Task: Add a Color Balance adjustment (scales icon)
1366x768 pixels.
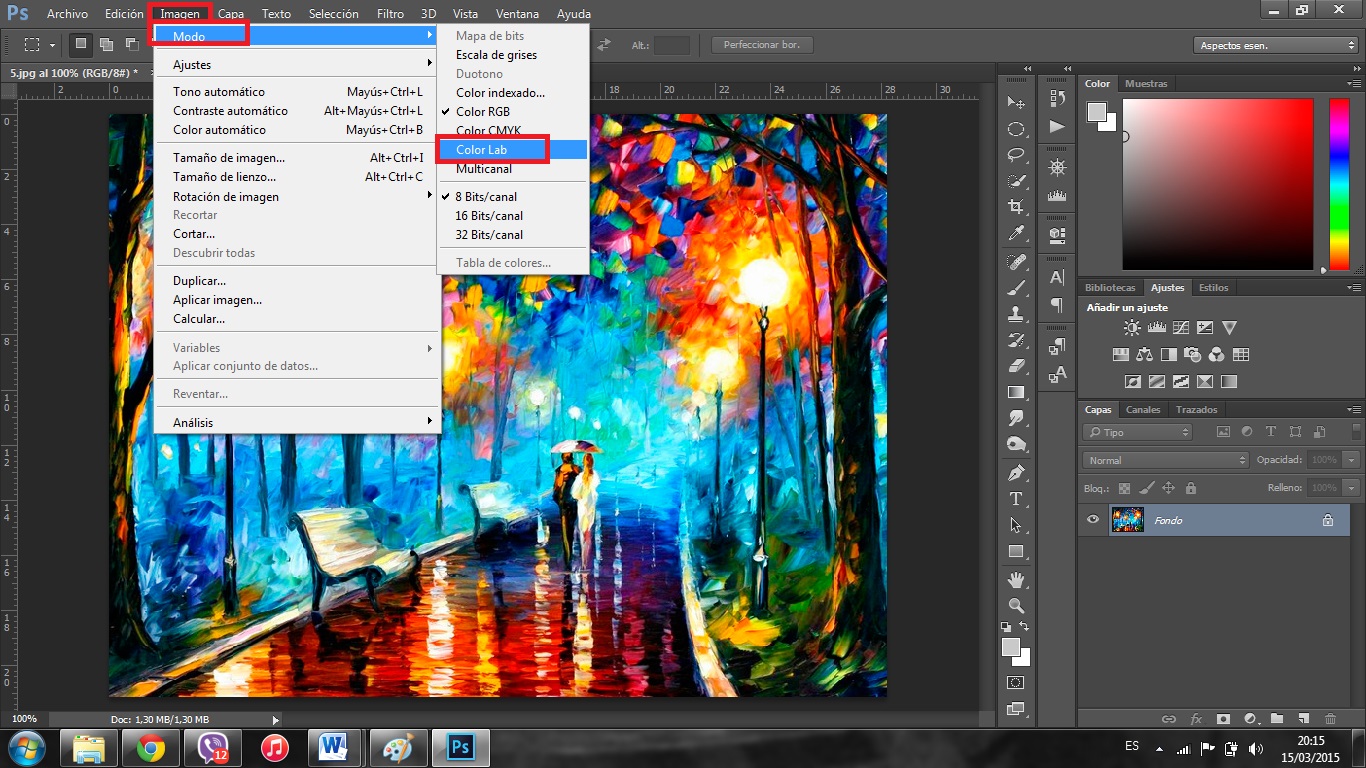Action: pos(1144,354)
